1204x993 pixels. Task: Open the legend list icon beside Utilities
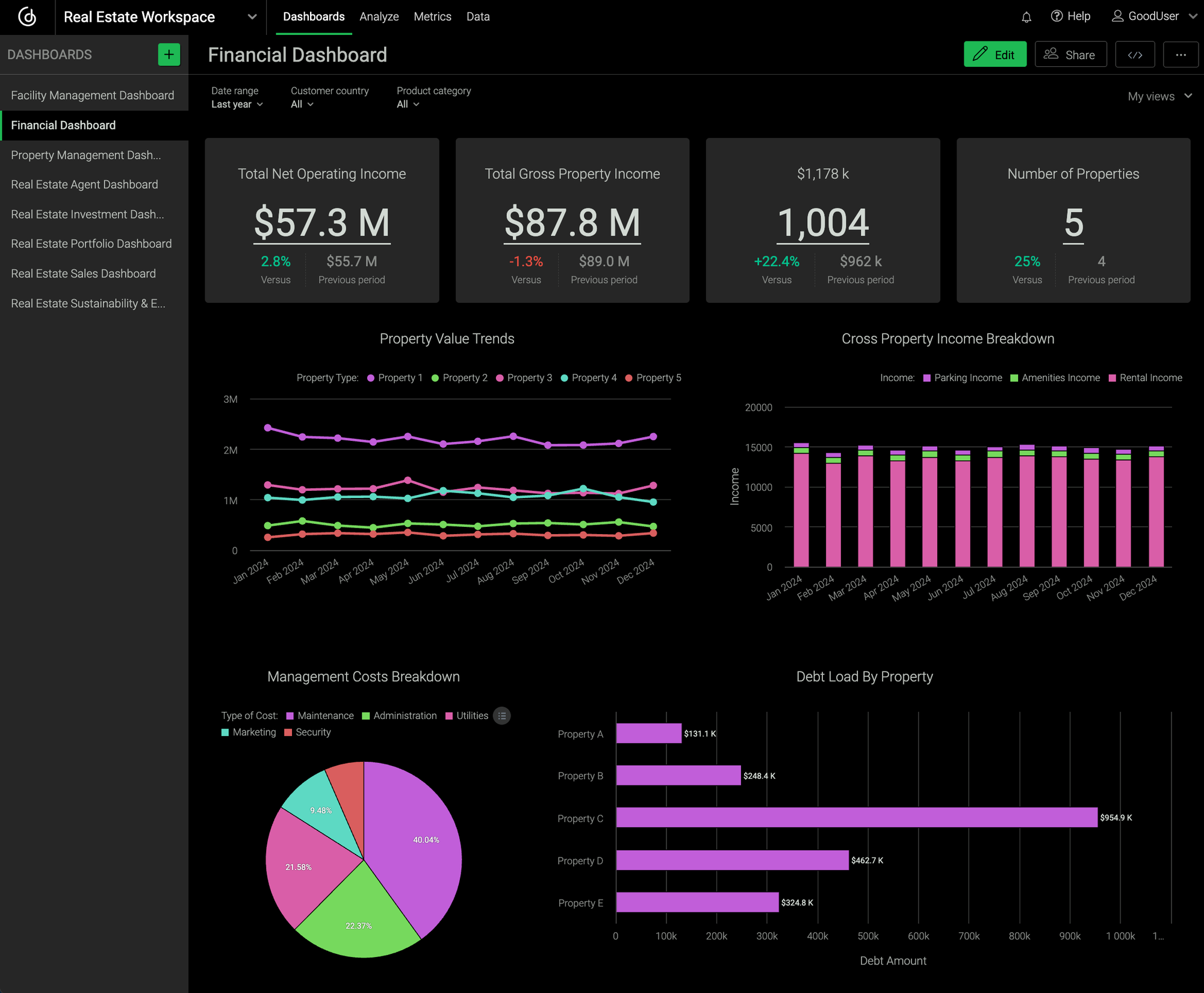[x=502, y=715]
